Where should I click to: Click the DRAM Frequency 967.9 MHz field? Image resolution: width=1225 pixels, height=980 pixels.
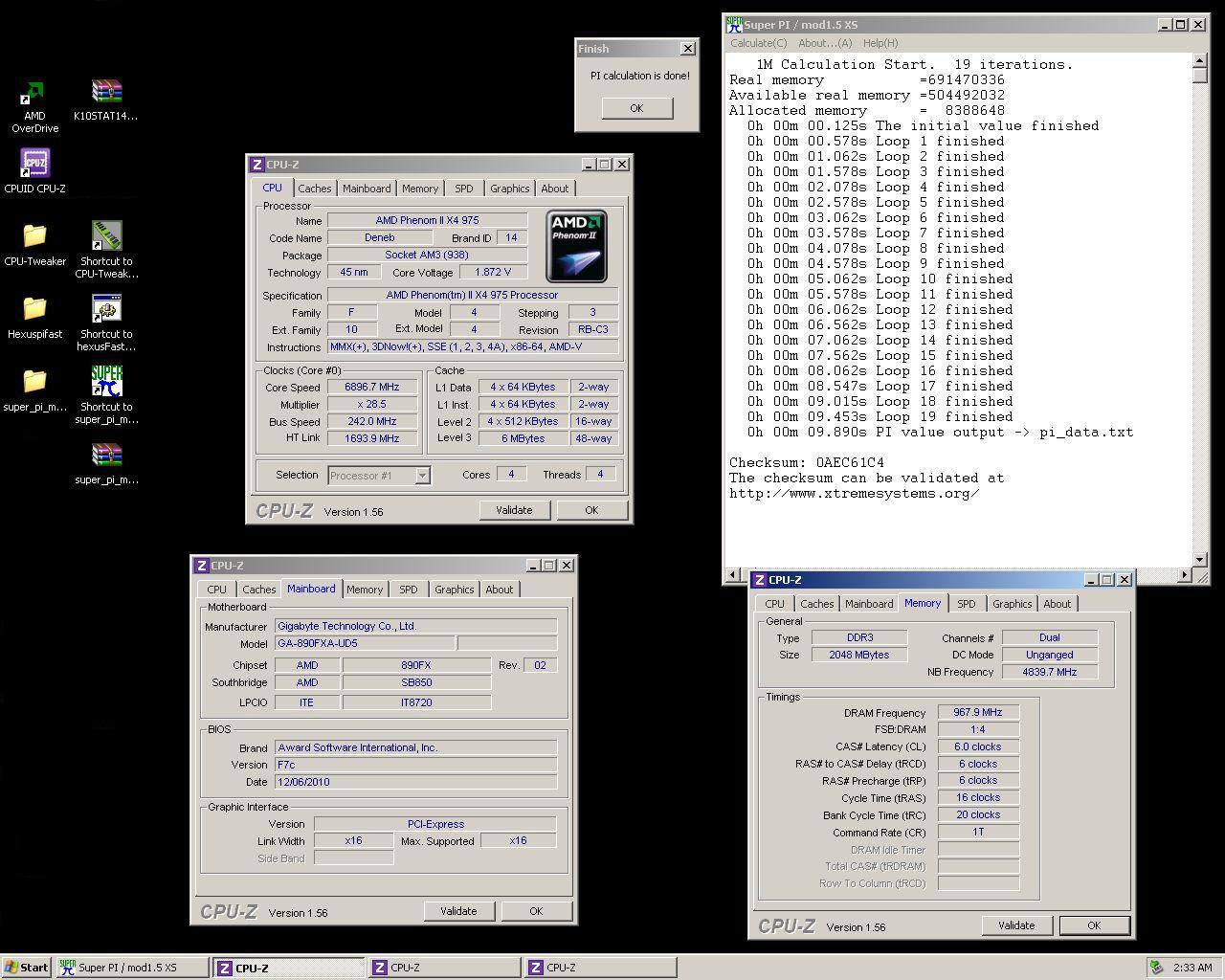point(978,712)
